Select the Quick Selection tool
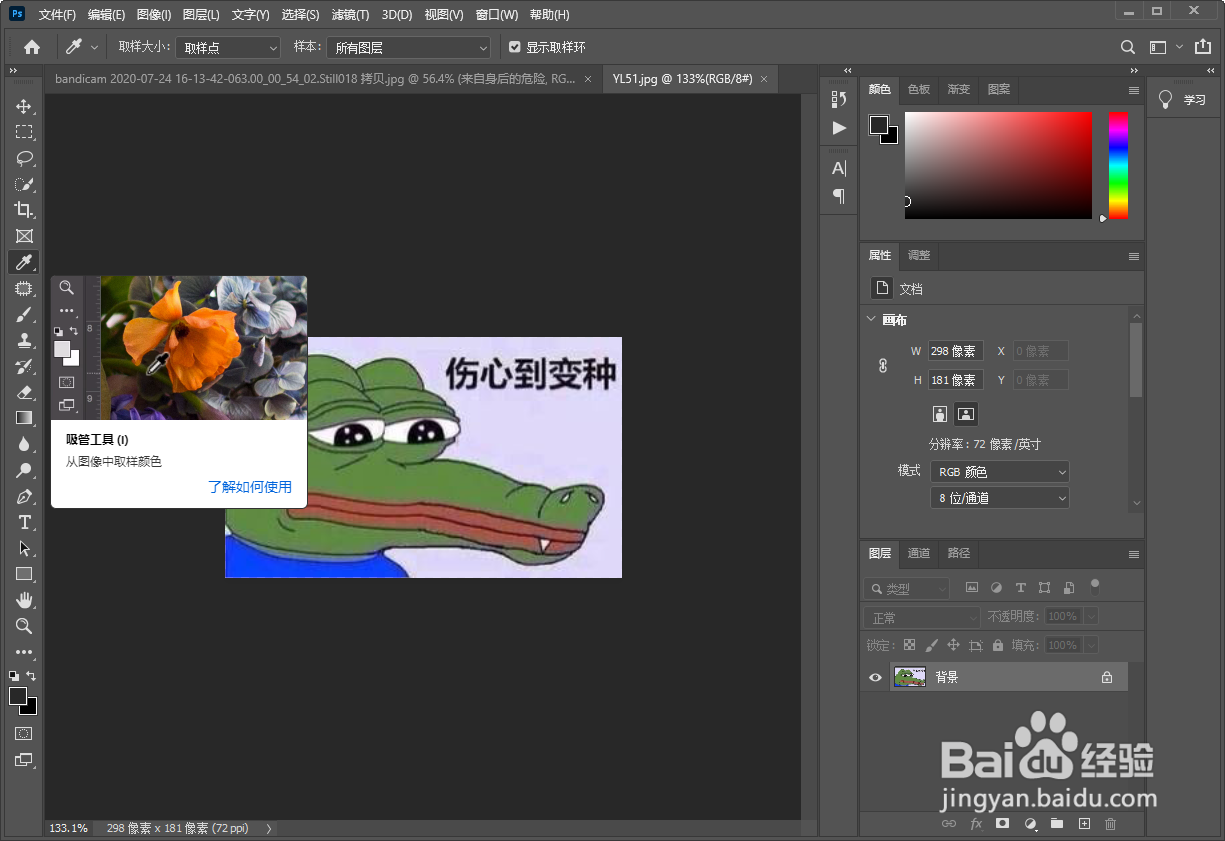 pos(24,184)
